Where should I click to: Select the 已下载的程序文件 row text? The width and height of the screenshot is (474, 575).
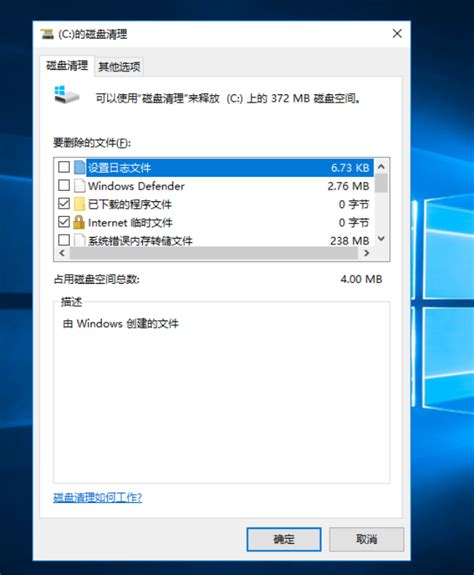pos(130,204)
